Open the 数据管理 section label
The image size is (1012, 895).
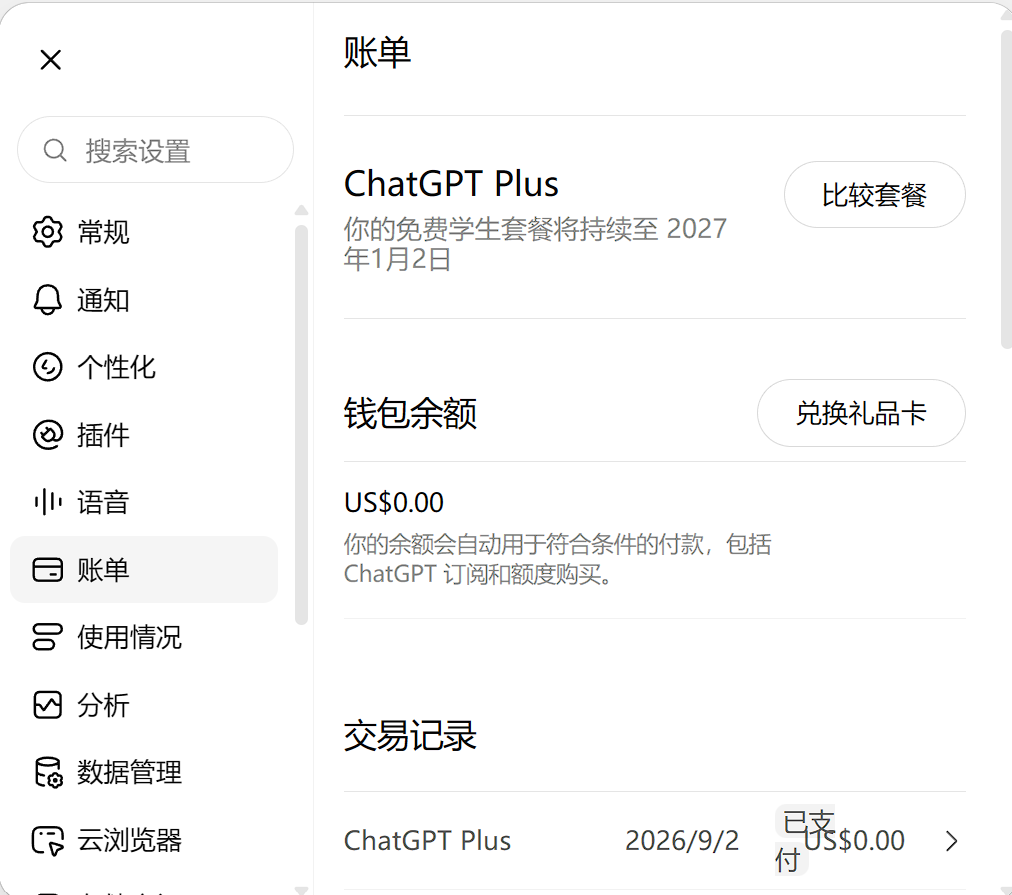point(130,772)
